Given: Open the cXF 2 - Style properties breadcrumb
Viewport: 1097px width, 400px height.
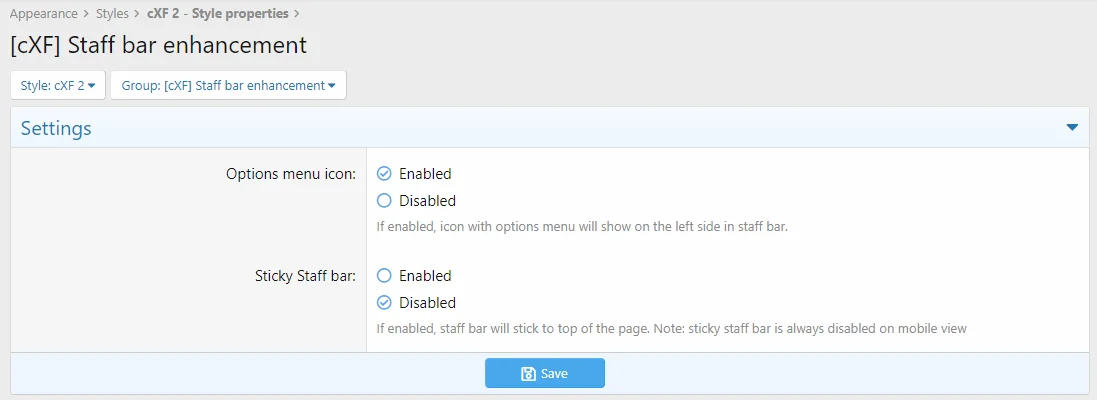Looking at the screenshot, I should [x=217, y=14].
